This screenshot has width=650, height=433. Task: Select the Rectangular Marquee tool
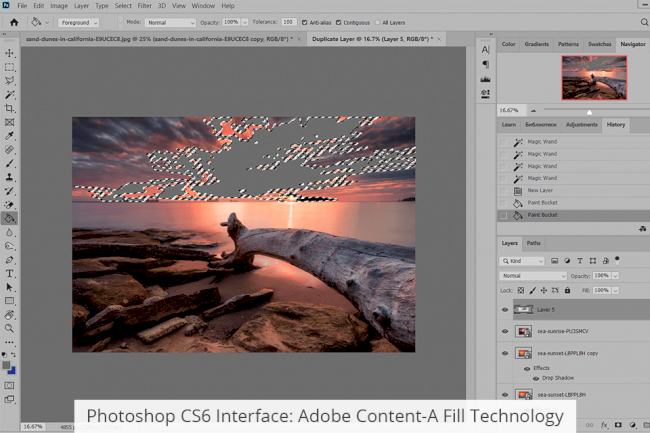coord(9,67)
